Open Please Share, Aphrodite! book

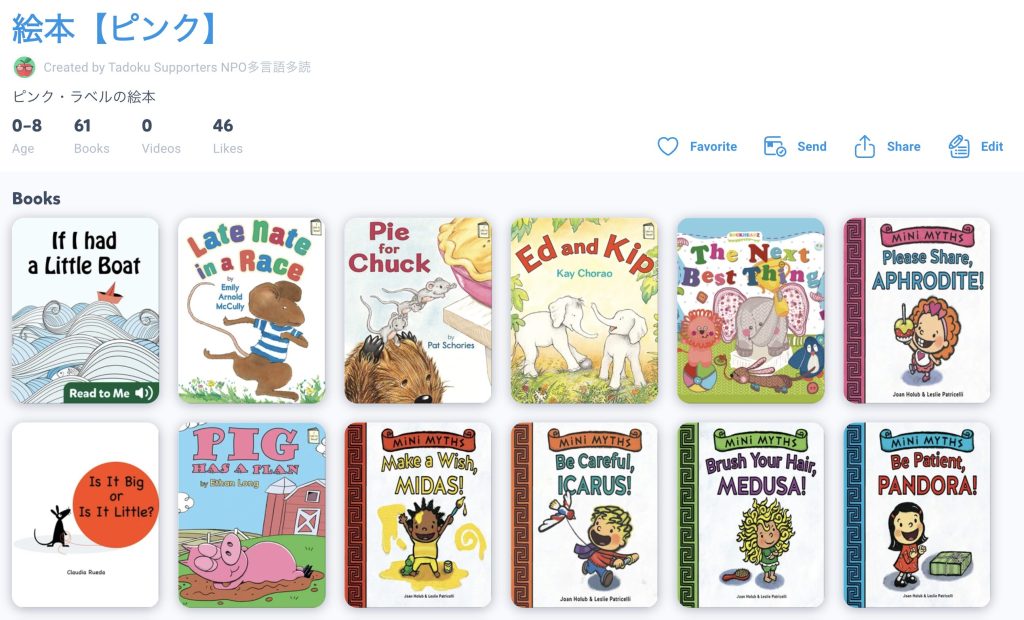917,310
